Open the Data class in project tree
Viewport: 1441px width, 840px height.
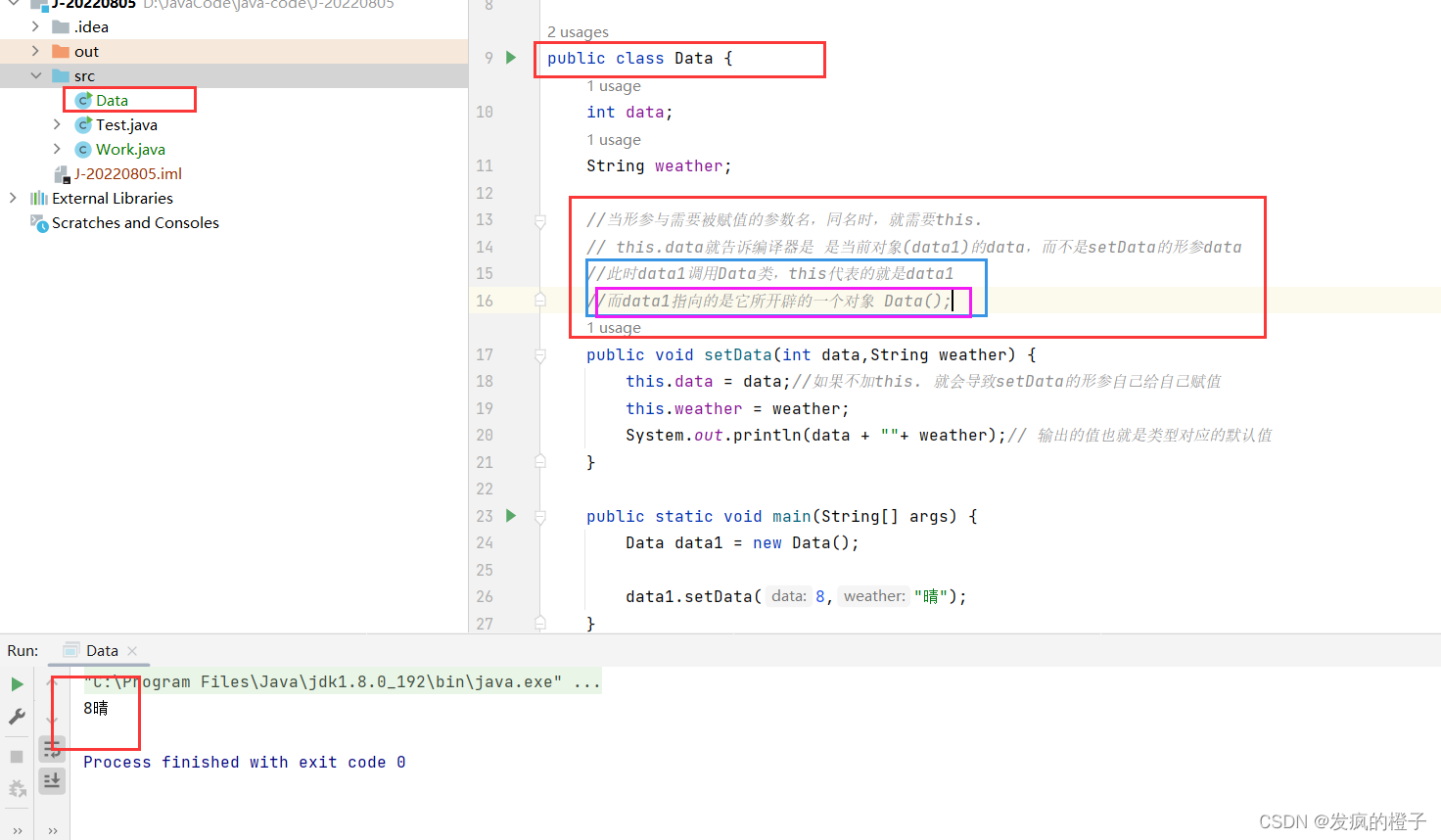point(112,100)
